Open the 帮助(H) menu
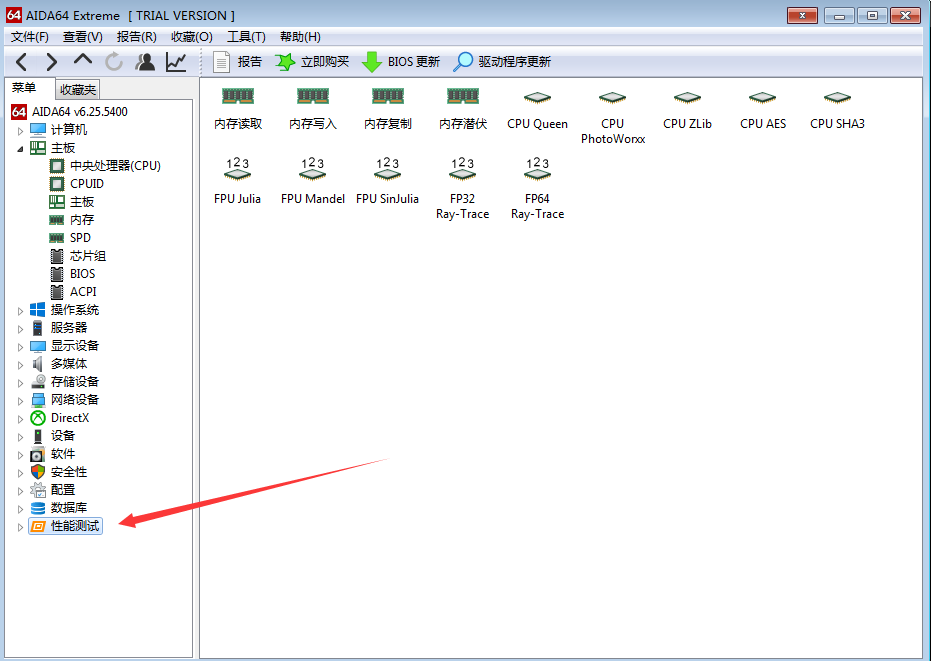 point(300,37)
